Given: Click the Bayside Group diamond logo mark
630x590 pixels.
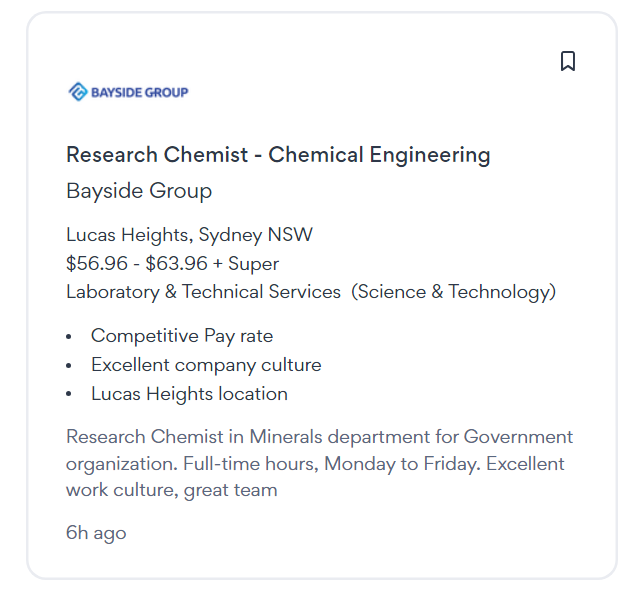Looking at the screenshot, I should [77, 92].
